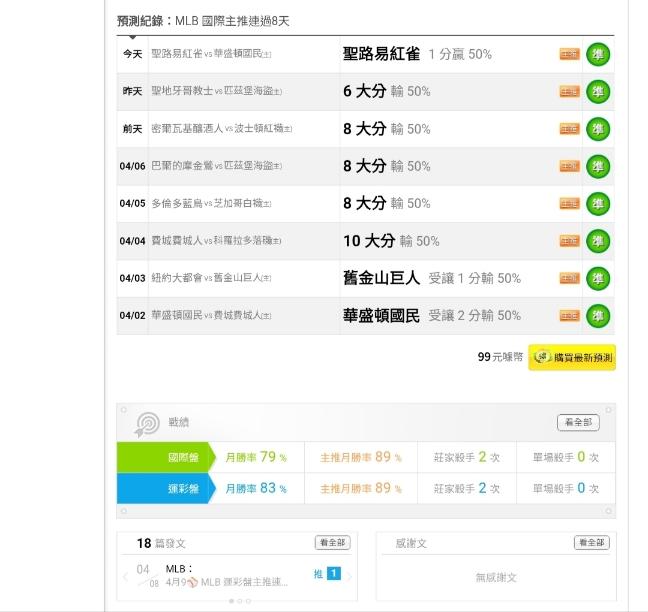Select first pagination dot under posts
The width and height of the screenshot is (648, 612).
(231, 601)
